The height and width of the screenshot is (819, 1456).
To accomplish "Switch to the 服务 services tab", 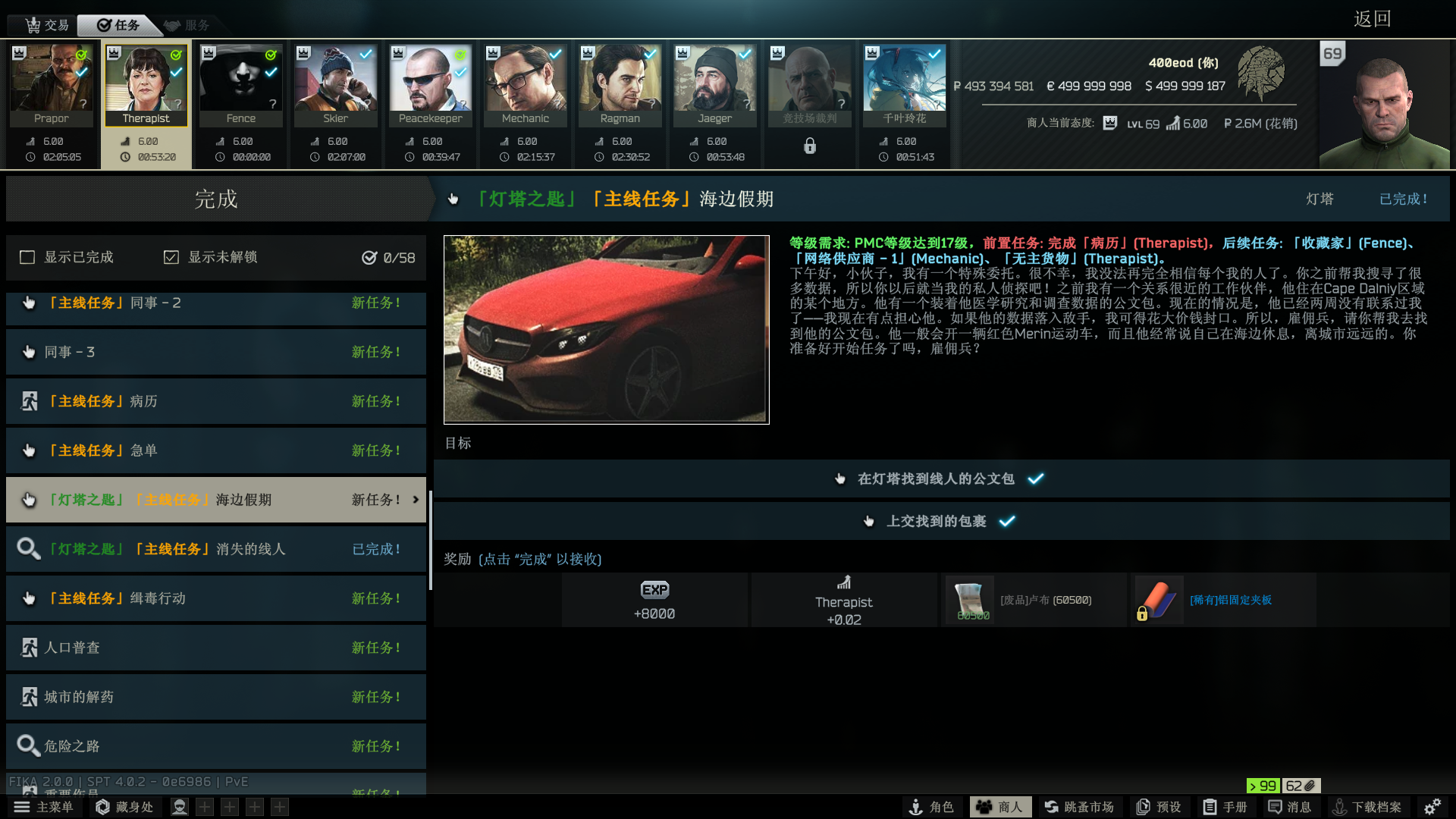I will coord(187,25).
